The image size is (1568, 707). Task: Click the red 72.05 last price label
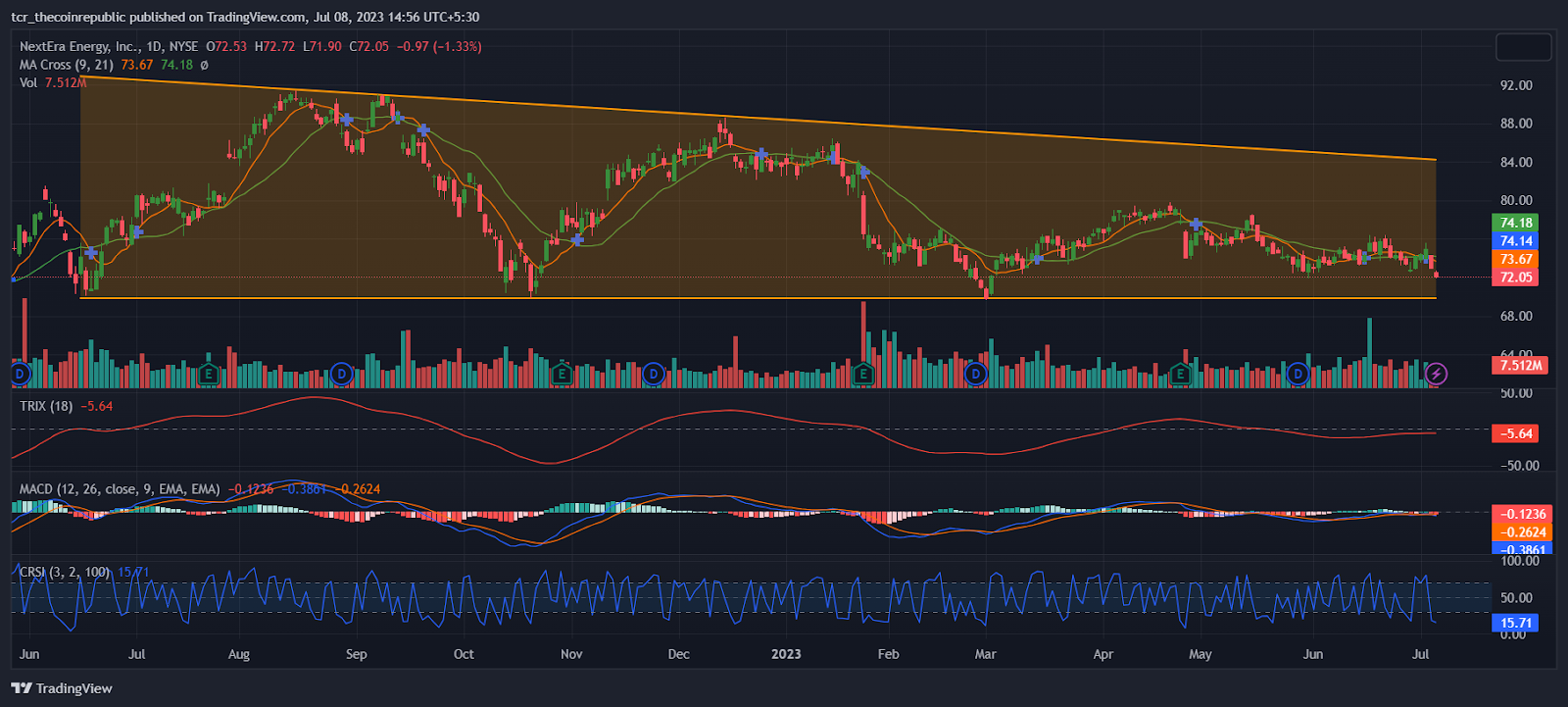click(1515, 278)
